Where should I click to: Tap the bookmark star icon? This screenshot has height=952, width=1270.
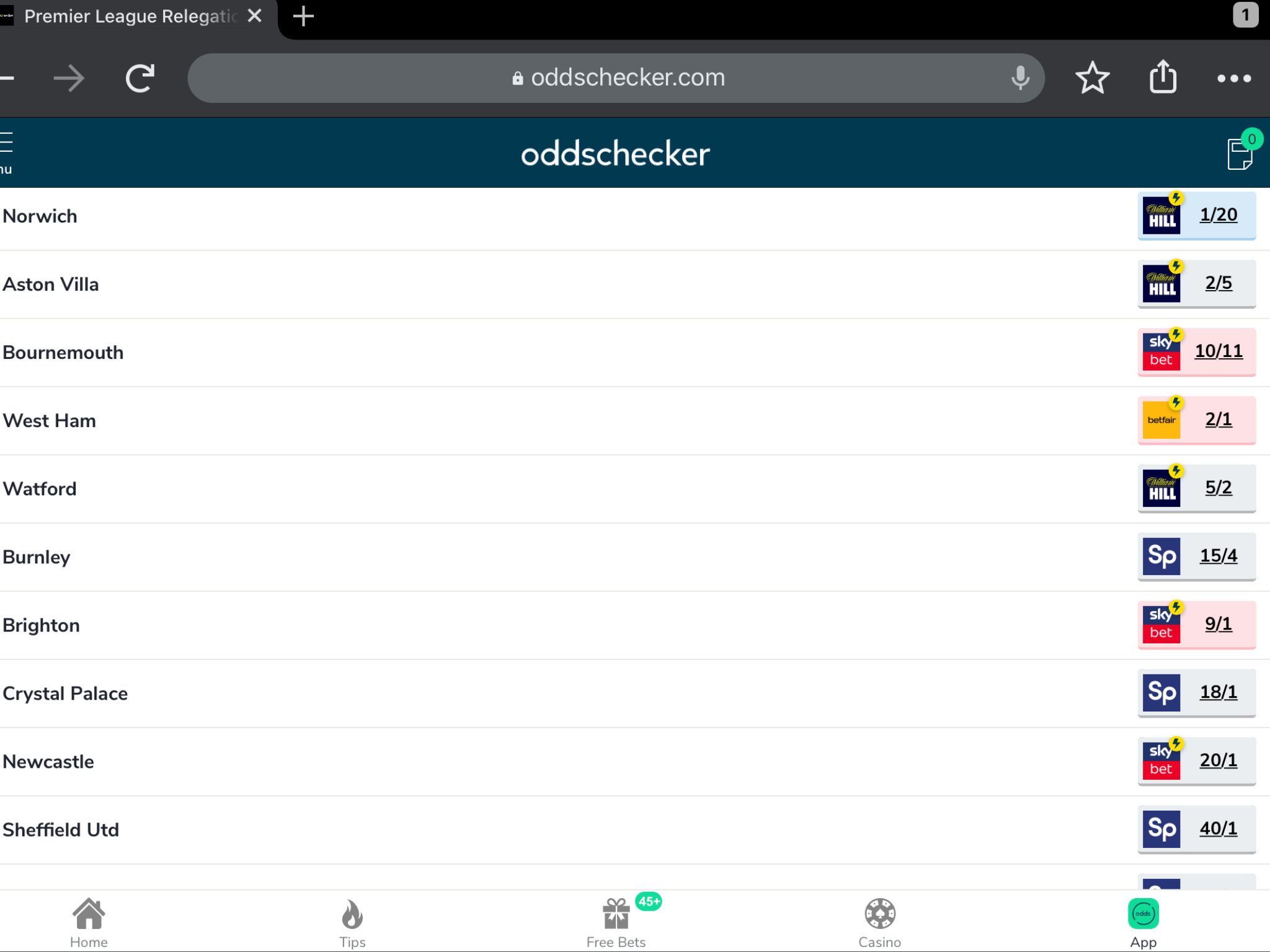point(1092,78)
